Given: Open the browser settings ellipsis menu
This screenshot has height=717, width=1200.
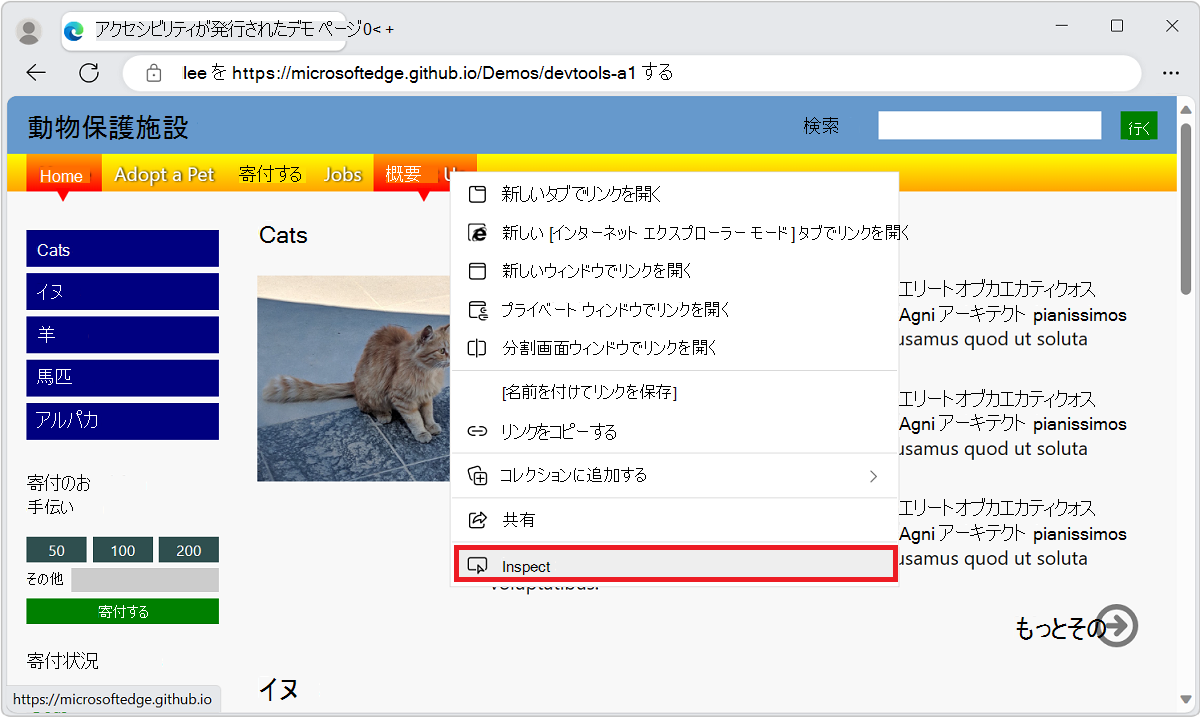Looking at the screenshot, I should 1172,72.
